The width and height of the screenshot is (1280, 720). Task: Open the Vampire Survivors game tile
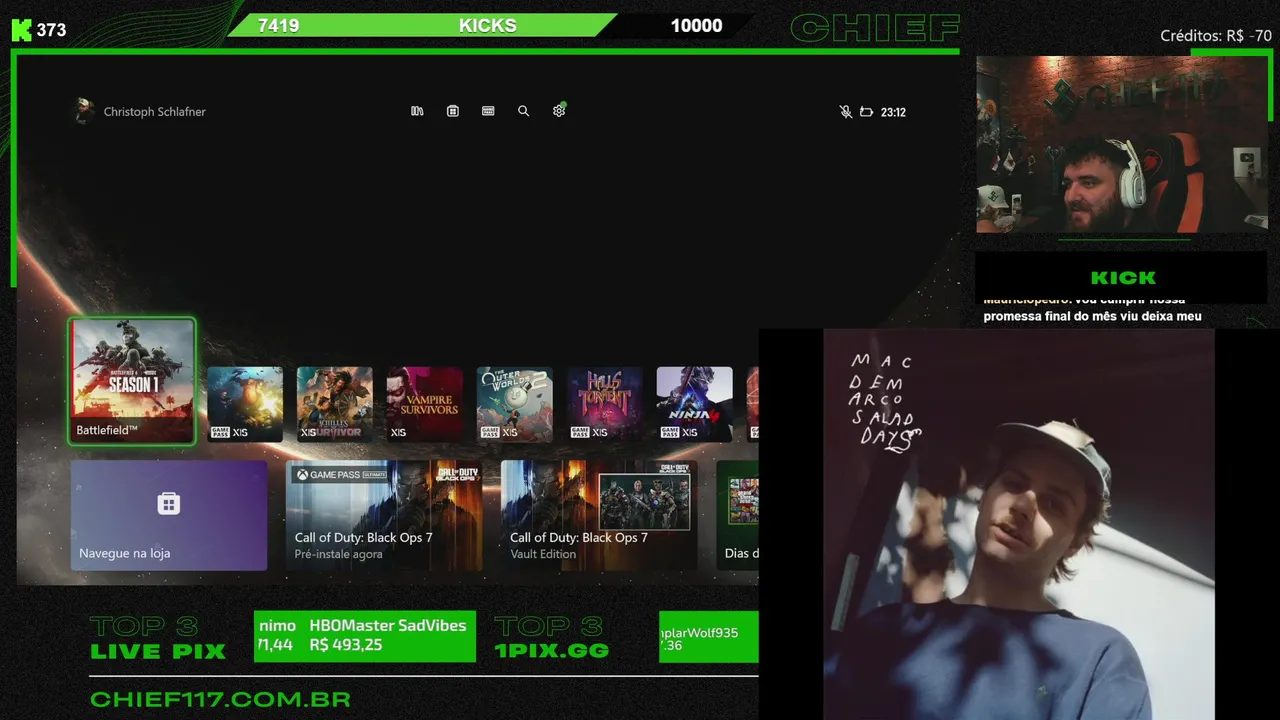tap(425, 404)
